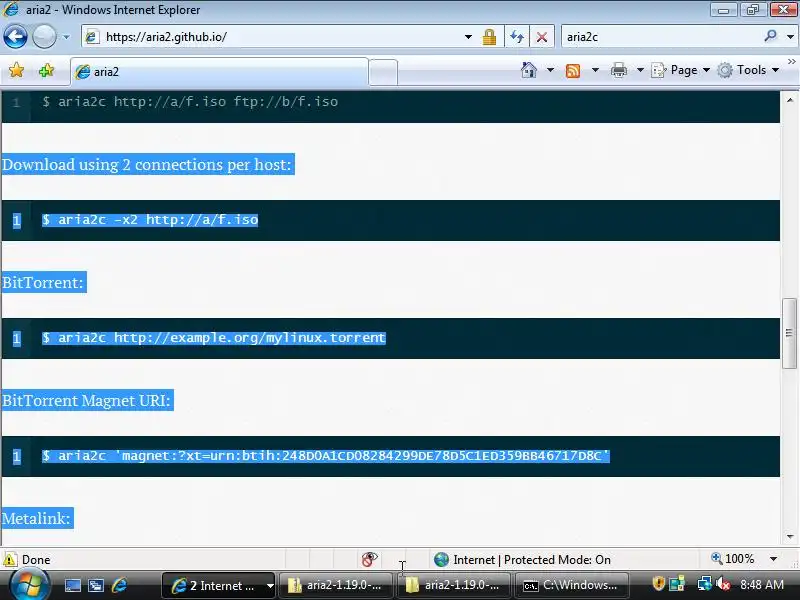Click the search box containing aria2c

(661, 37)
